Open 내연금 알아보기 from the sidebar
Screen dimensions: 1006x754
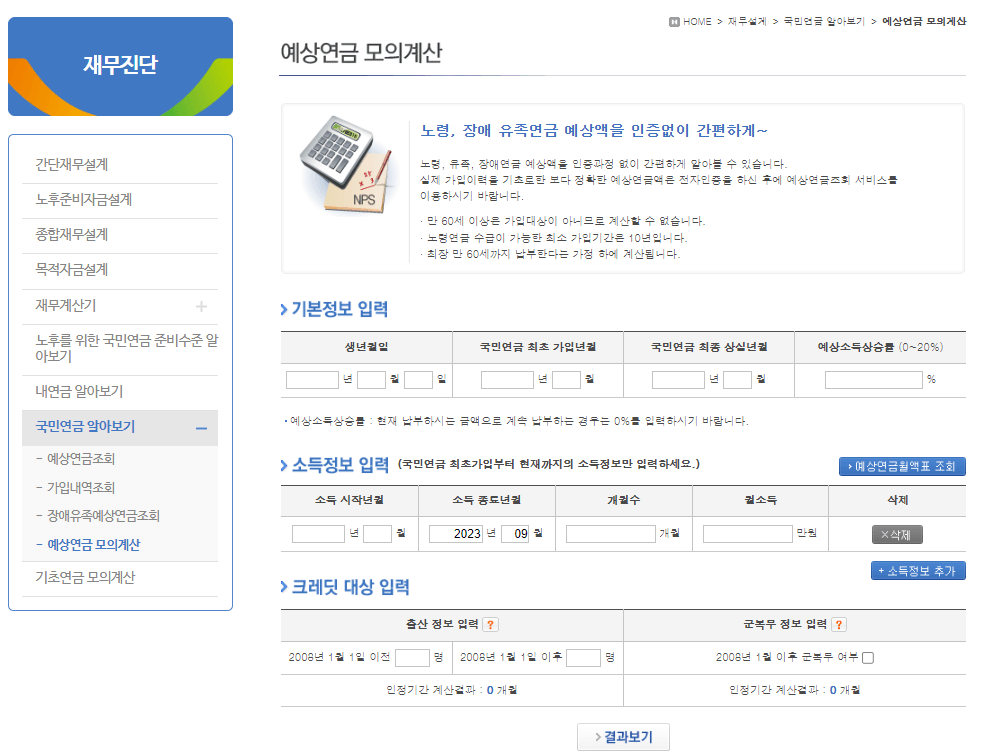[80, 391]
